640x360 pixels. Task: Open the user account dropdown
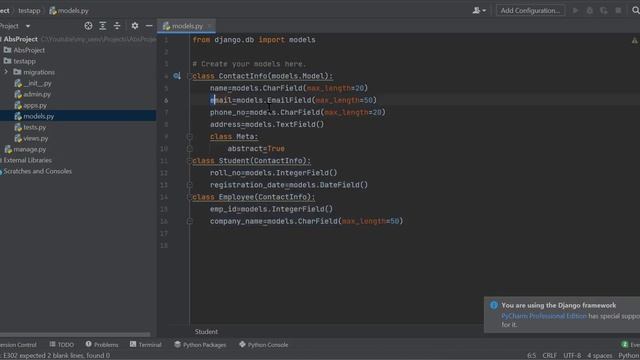479,11
